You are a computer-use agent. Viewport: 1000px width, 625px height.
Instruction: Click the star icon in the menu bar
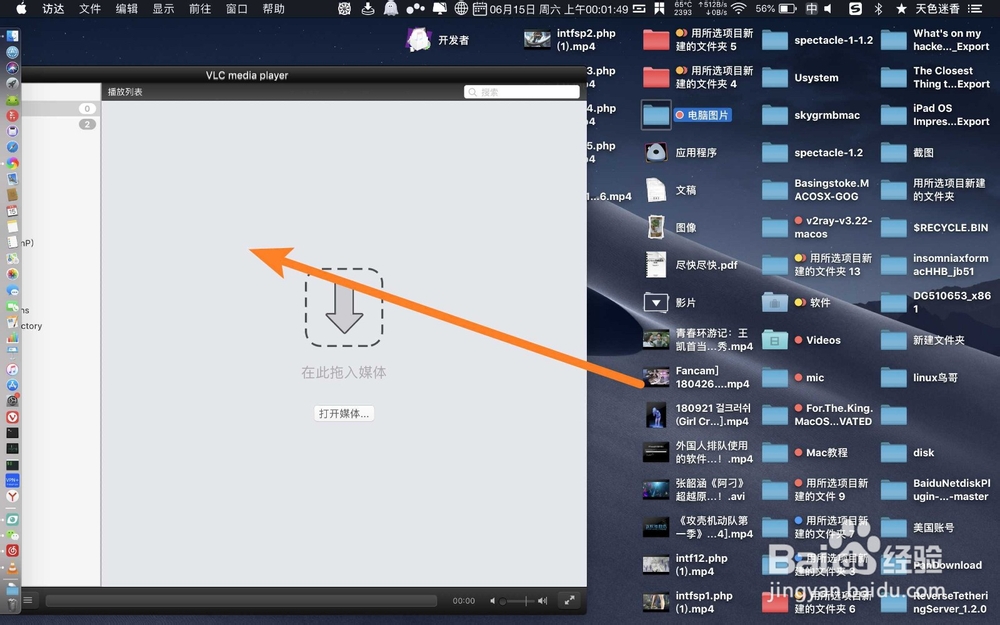(901, 8)
